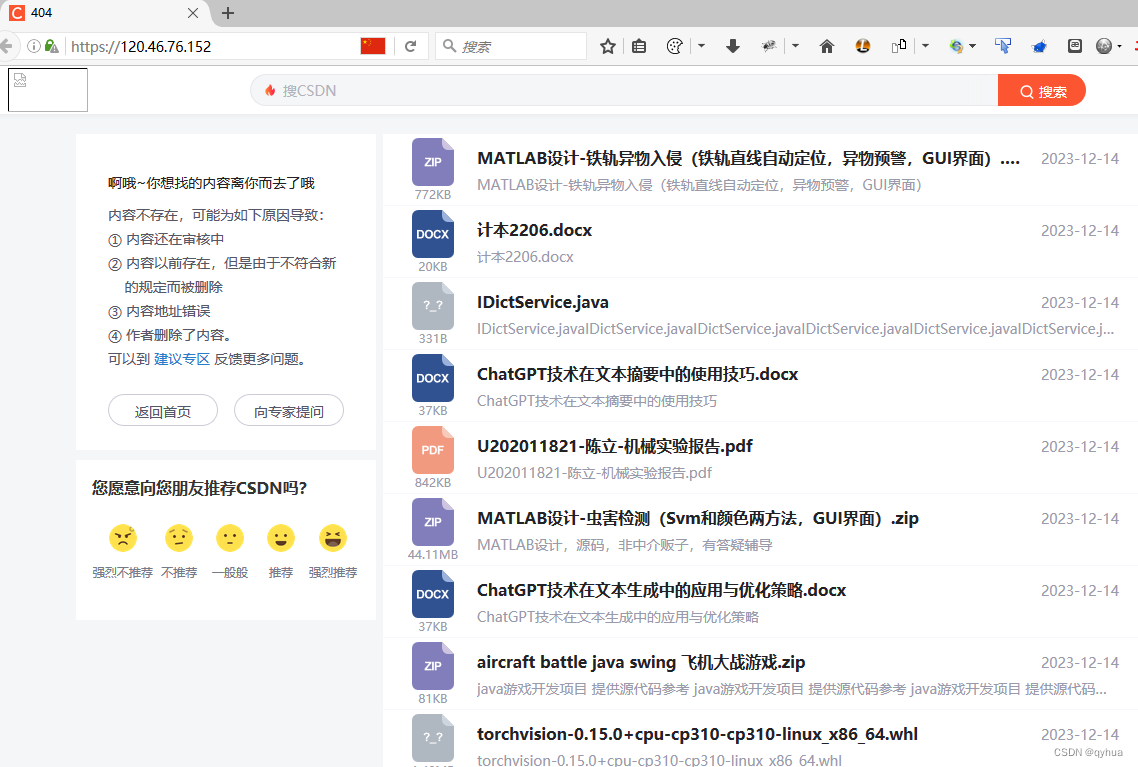Image resolution: width=1138 pixels, height=767 pixels.
Task: Rate 不推荐 with the skeptical emoji
Action: click(x=179, y=538)
